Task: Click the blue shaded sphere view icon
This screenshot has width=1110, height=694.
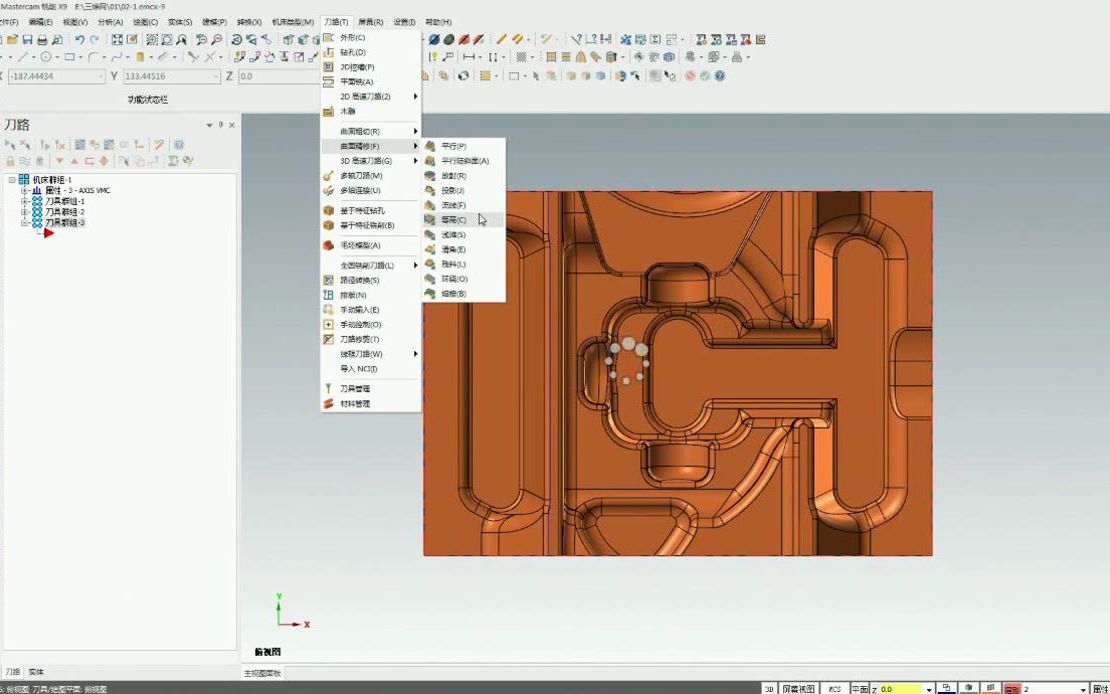Action: (434, 40)
